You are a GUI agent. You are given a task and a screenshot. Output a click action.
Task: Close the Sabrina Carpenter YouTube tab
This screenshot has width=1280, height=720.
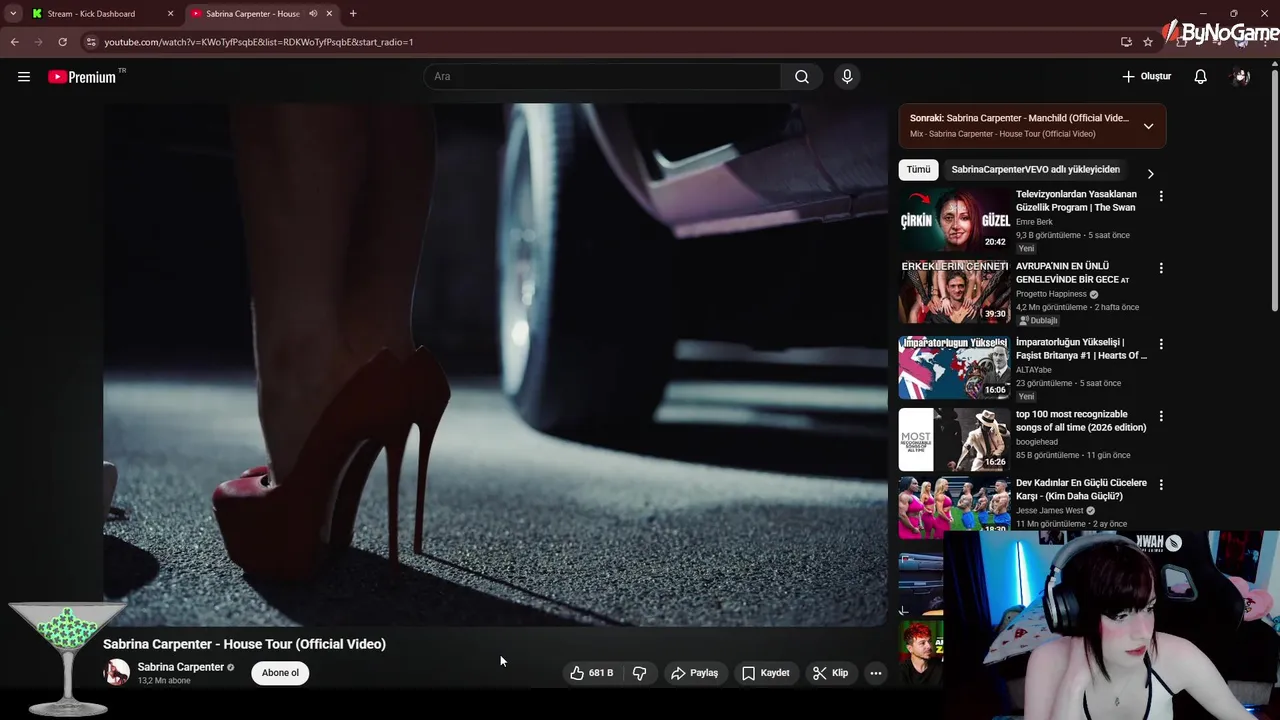(328, 14)
